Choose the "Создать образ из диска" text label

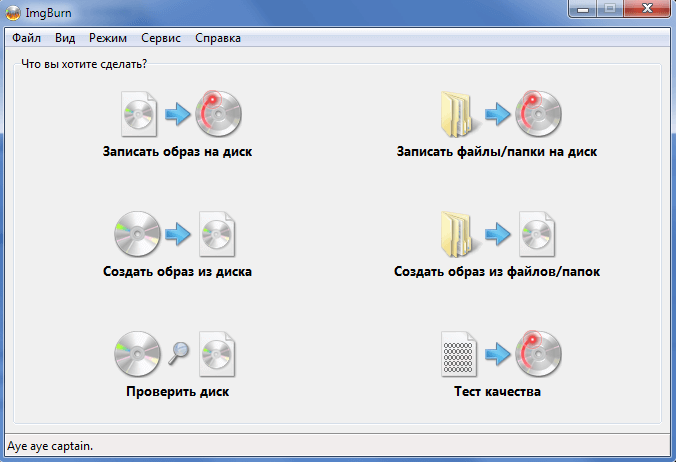click(177, 272)
